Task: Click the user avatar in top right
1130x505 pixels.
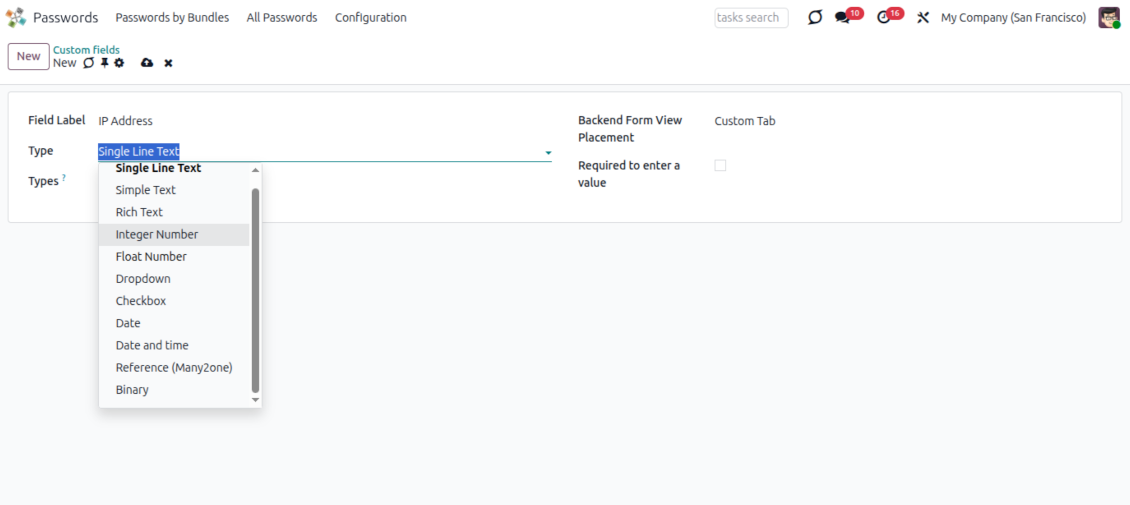Action: (1108, 18)
